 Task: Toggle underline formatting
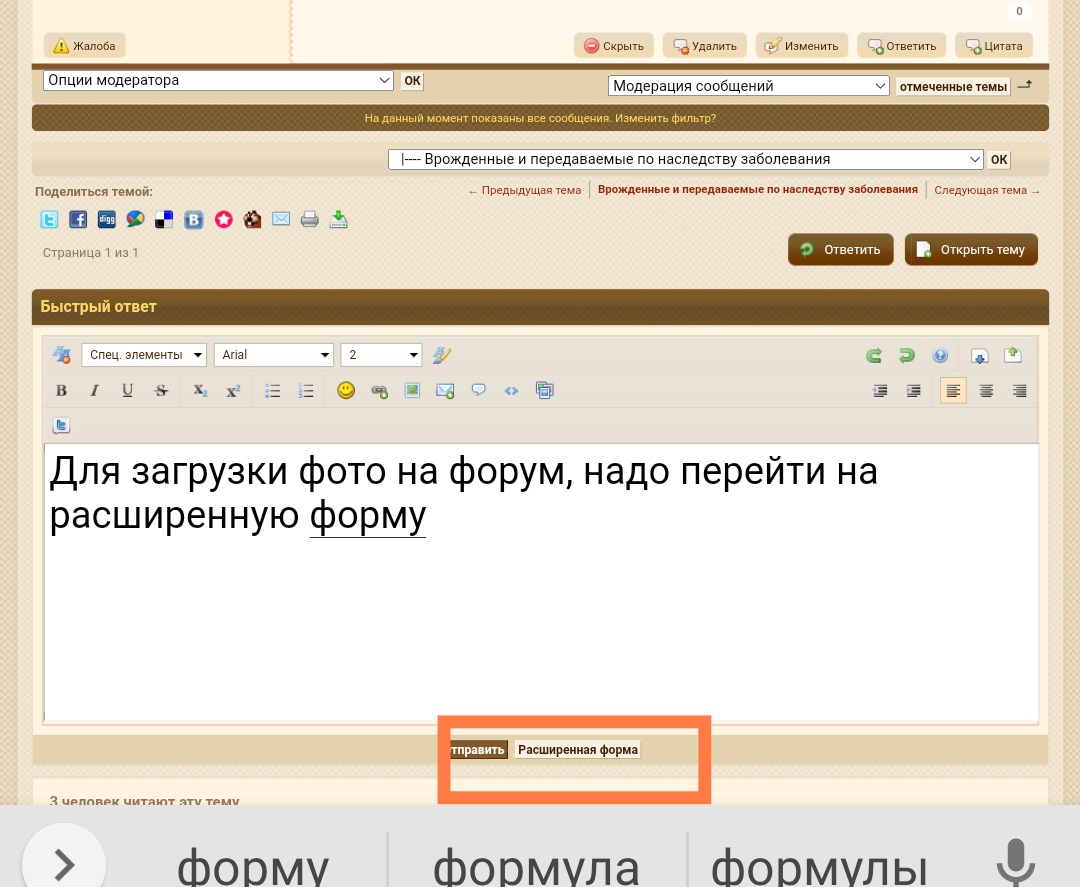pos(127,391)
